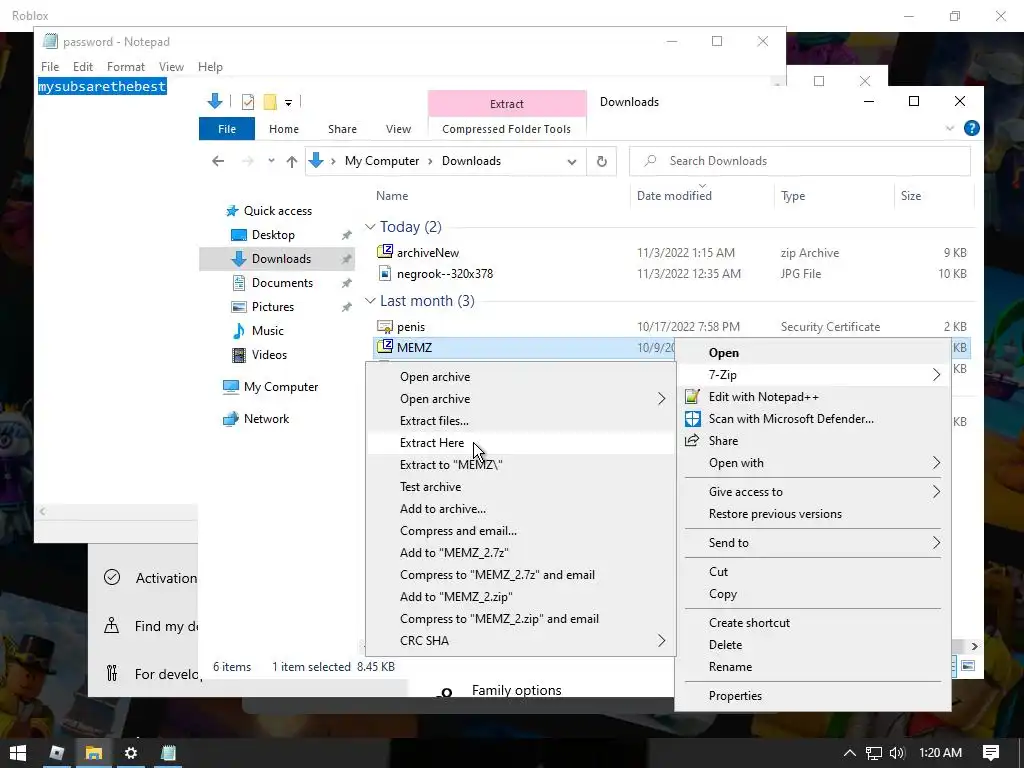Open Notepad's Edit menu
The width and height of the screenshot is (1024, 768).
click(82, 67)
